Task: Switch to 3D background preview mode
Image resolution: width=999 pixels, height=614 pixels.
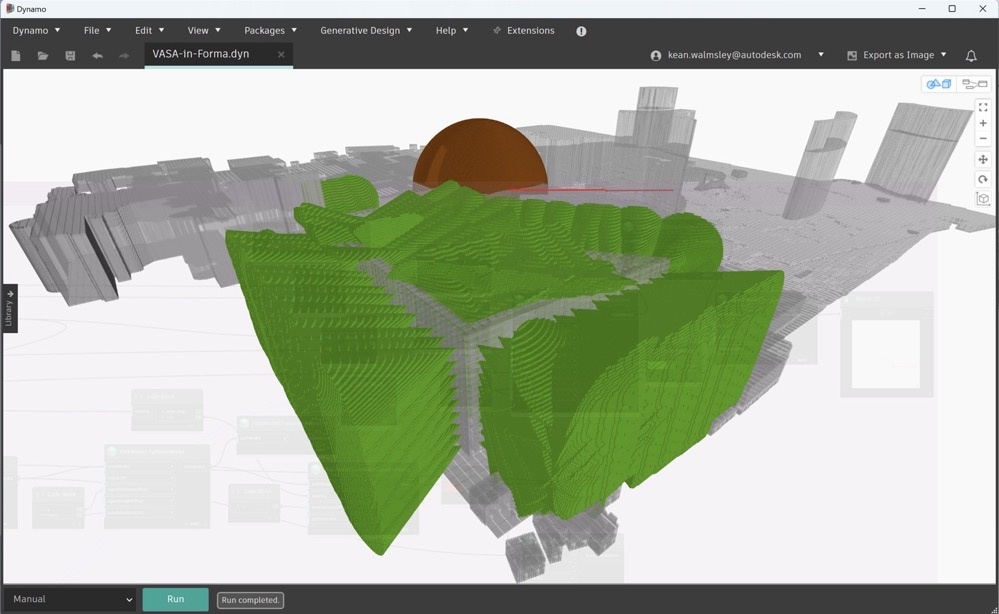Action: [x=939, y=85]
